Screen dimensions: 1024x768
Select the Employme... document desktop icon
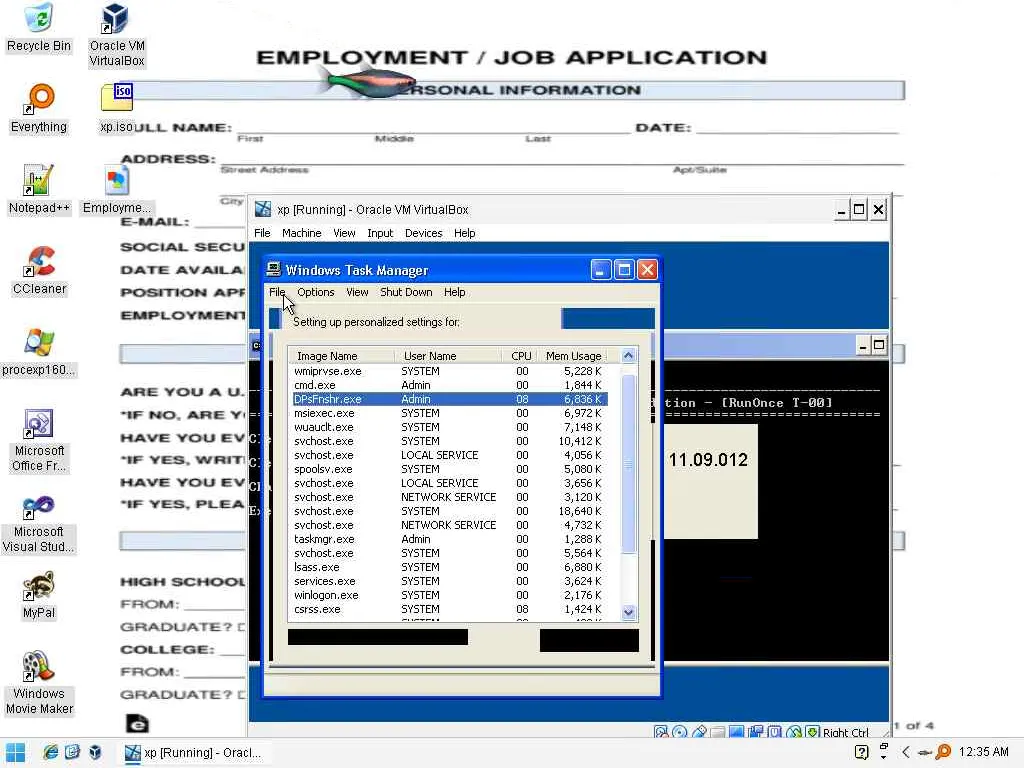pyautogui.click(x=117, y=189)
